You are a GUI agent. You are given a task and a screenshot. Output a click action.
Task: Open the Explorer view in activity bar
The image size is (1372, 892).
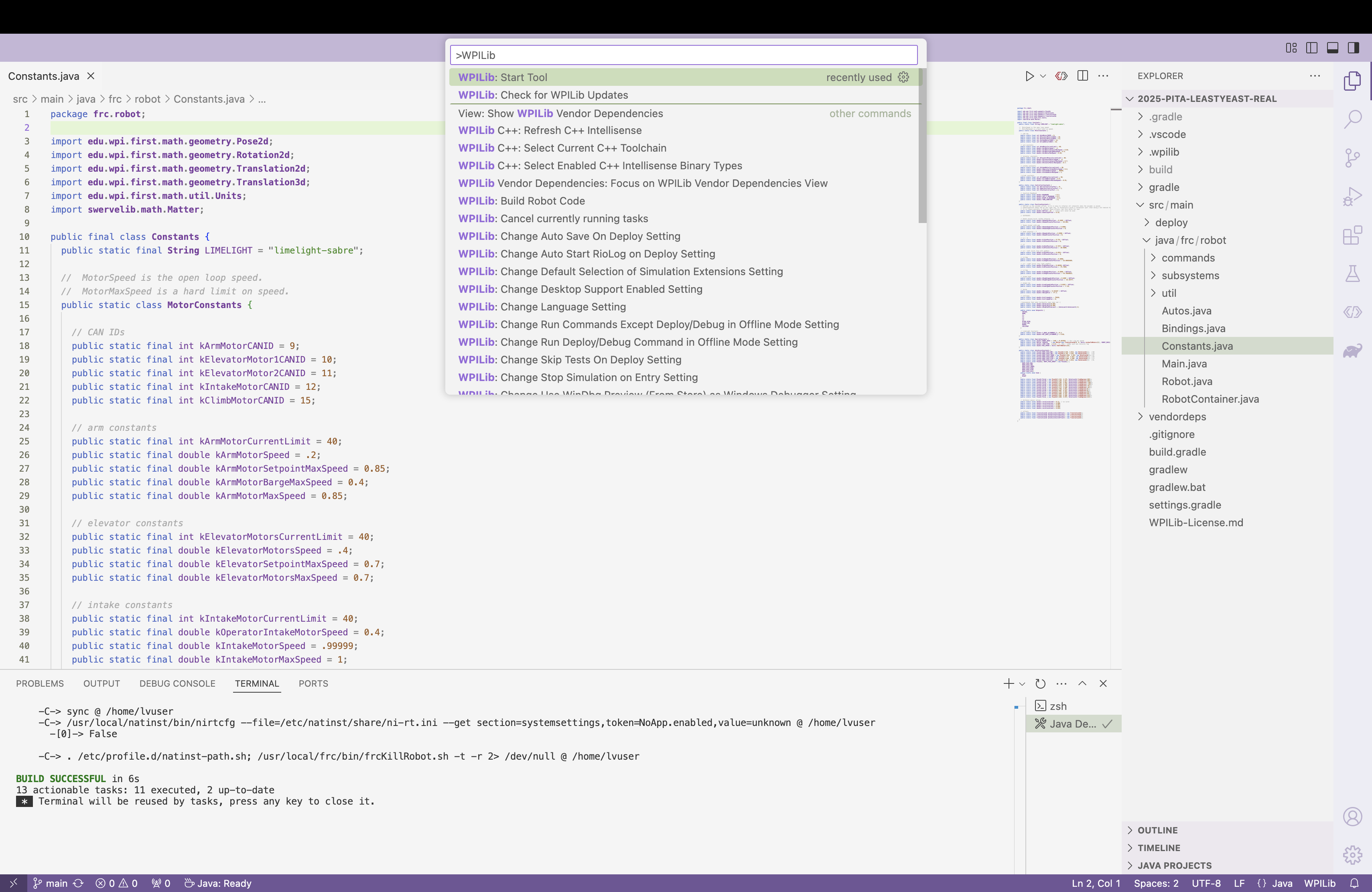(x=1352, y=81)
